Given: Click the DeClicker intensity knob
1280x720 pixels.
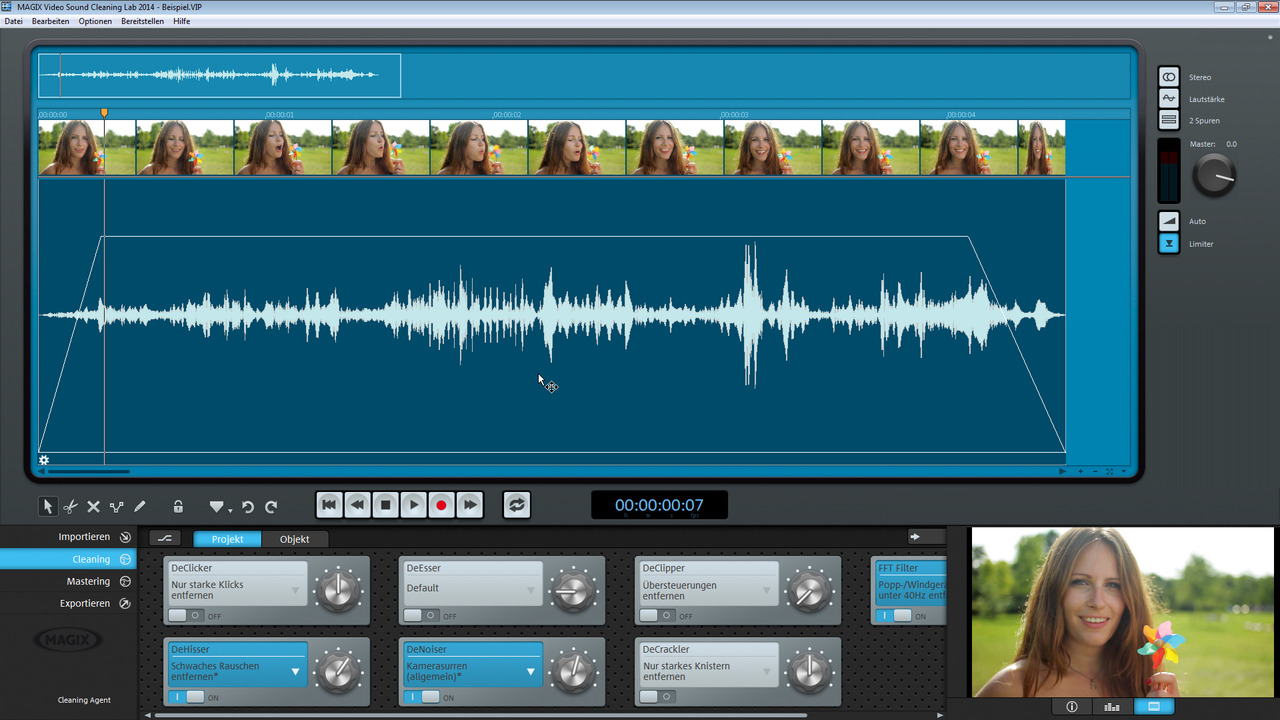Looking at the screenshot, I should (338, 589).
